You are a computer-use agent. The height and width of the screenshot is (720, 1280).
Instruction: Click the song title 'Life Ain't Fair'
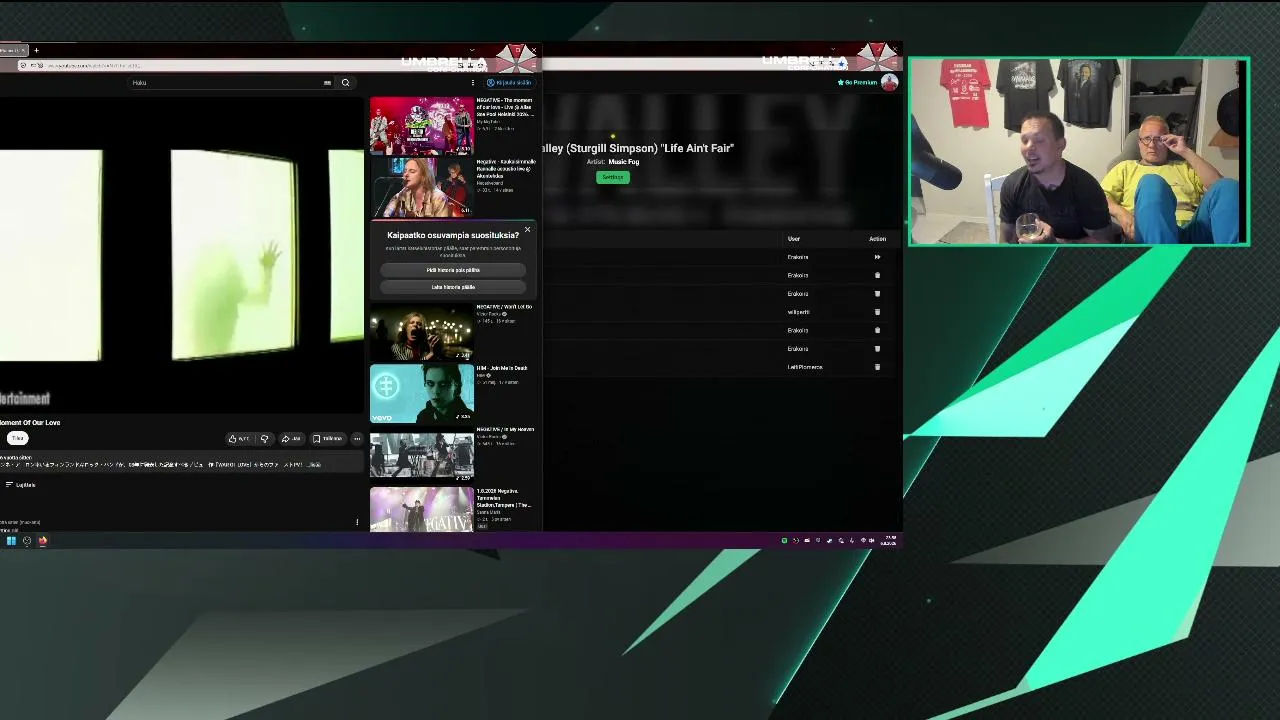coord(698,148)
